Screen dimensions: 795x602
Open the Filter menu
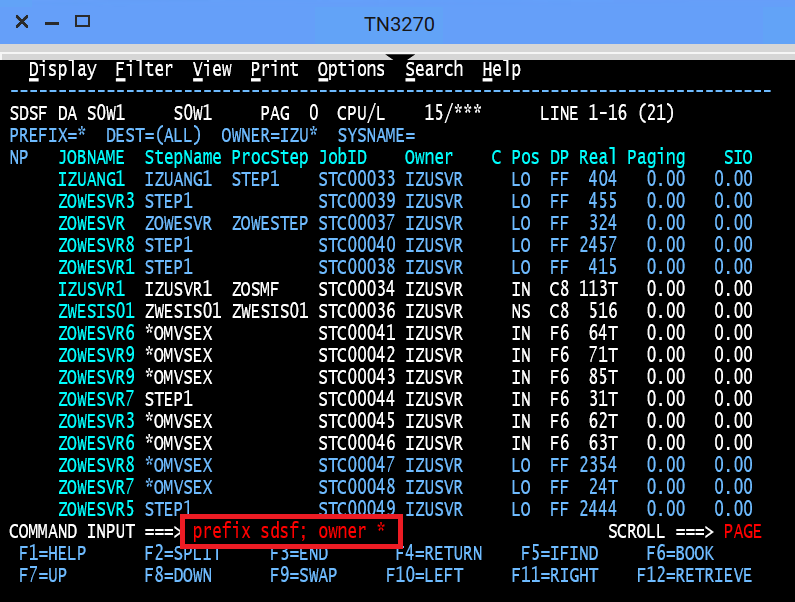point(144,70)
